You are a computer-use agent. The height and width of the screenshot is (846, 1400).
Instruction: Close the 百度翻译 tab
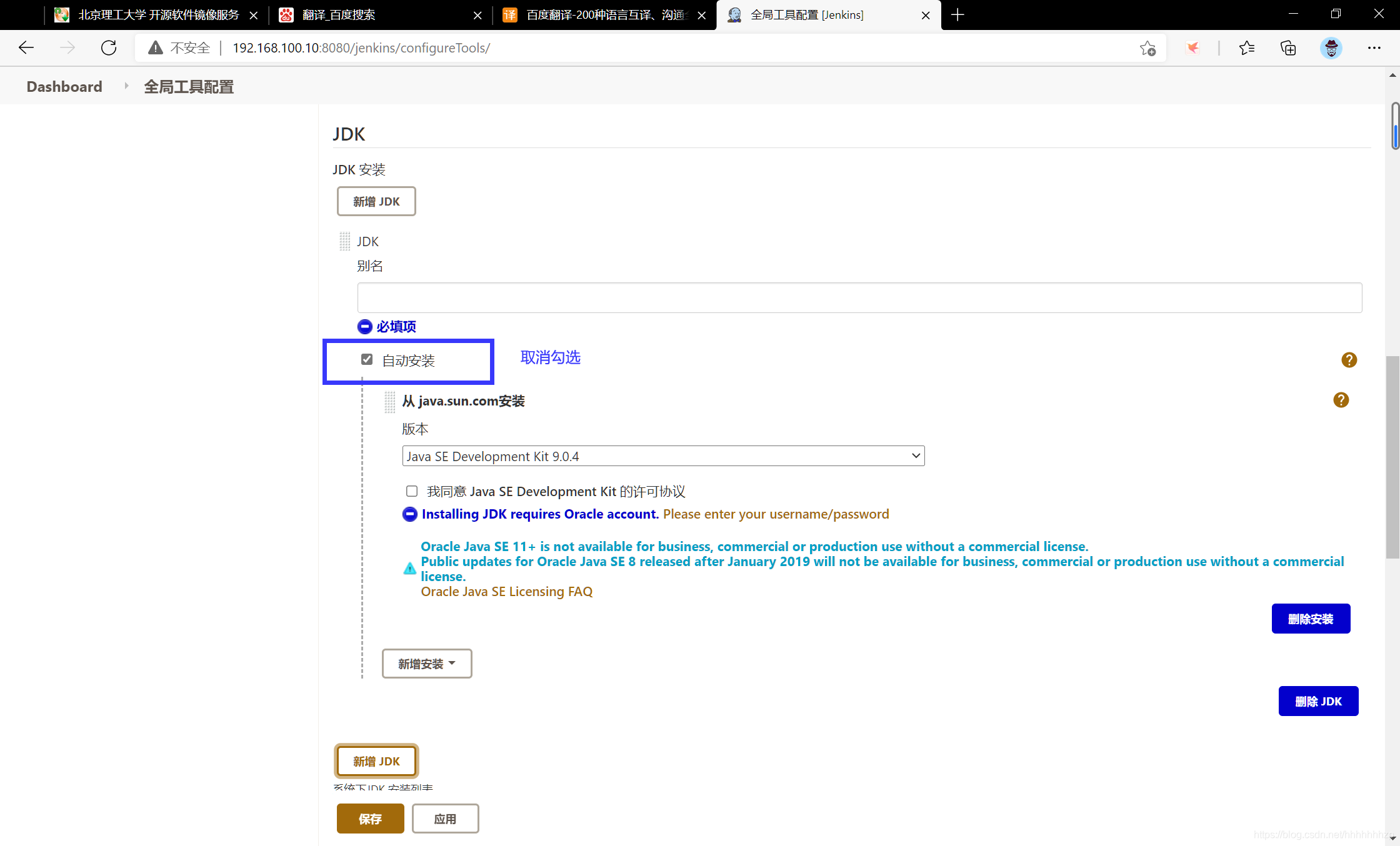[x=701, y=15]
